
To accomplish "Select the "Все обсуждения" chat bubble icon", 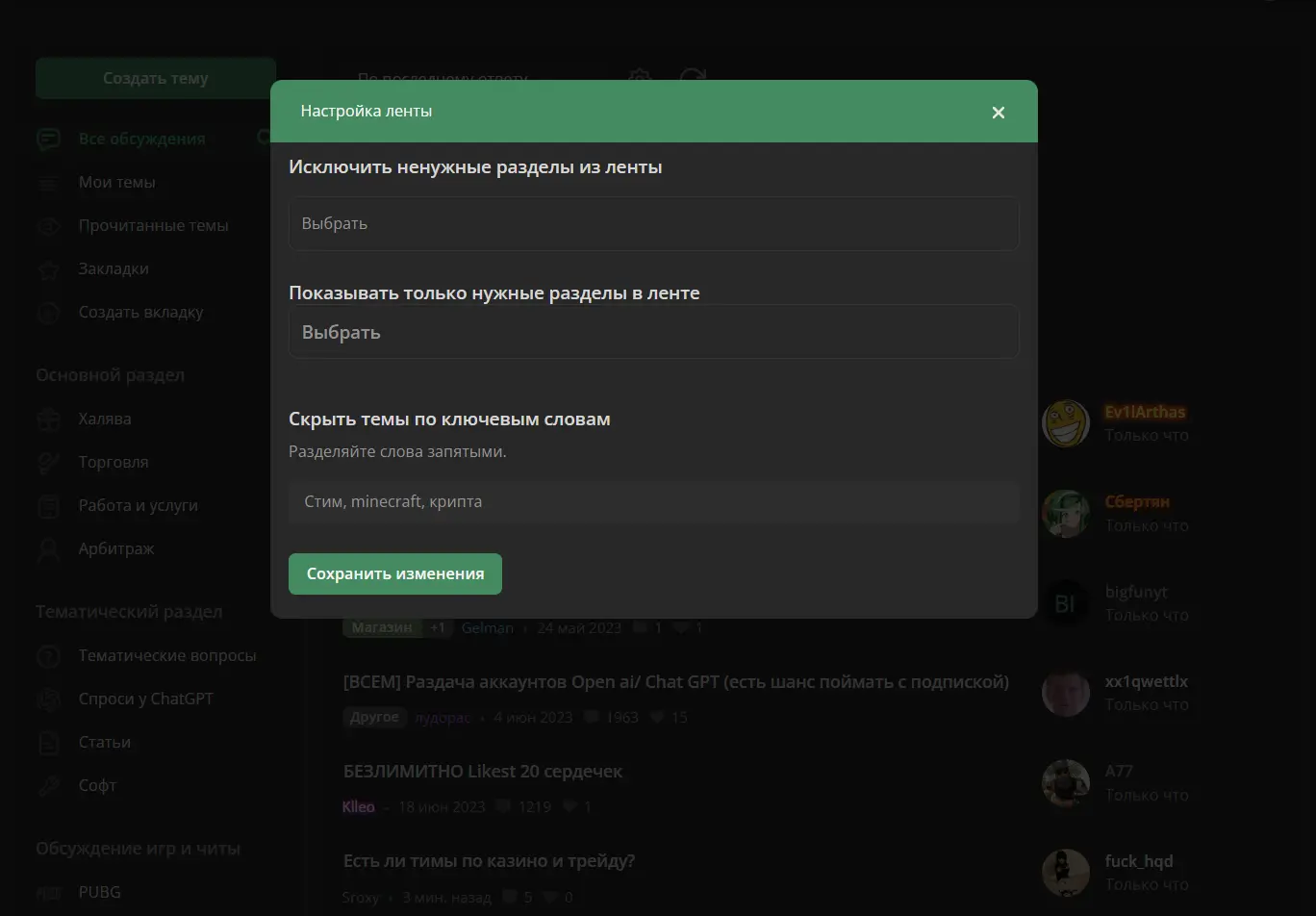I will 49,140.
